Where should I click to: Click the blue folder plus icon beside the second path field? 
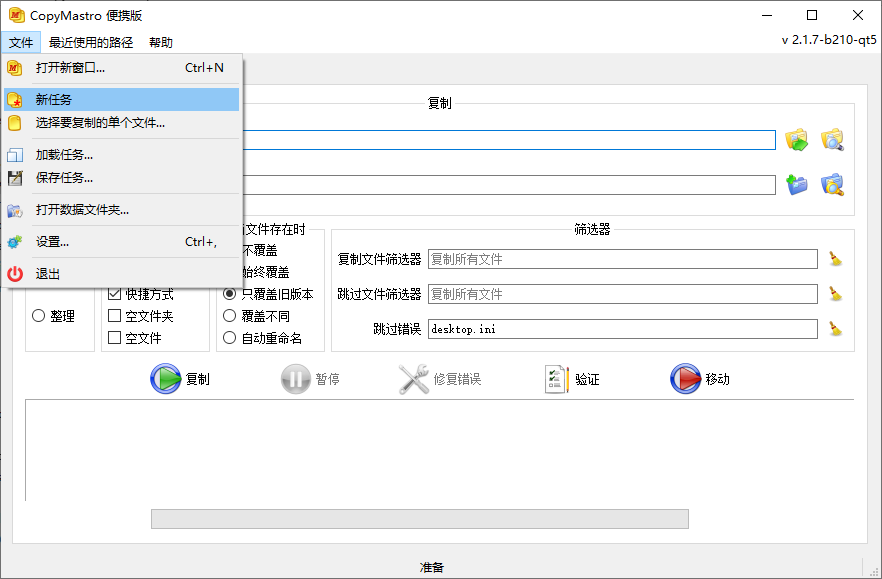[796, 185]
